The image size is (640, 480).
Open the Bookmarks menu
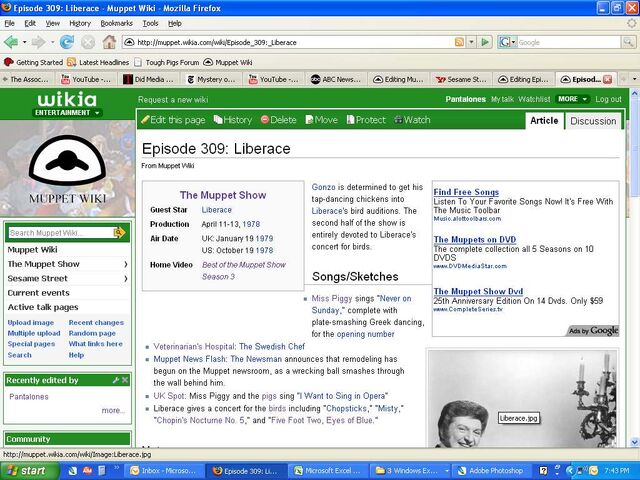coord(116,23)
